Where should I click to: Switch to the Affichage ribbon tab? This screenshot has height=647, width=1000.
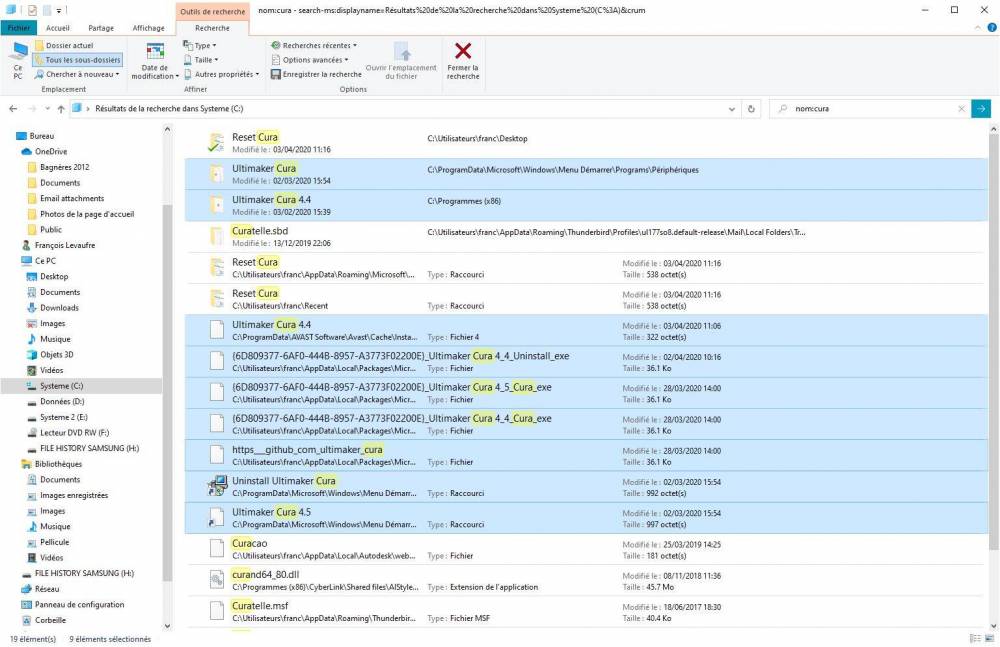[149, 28]
